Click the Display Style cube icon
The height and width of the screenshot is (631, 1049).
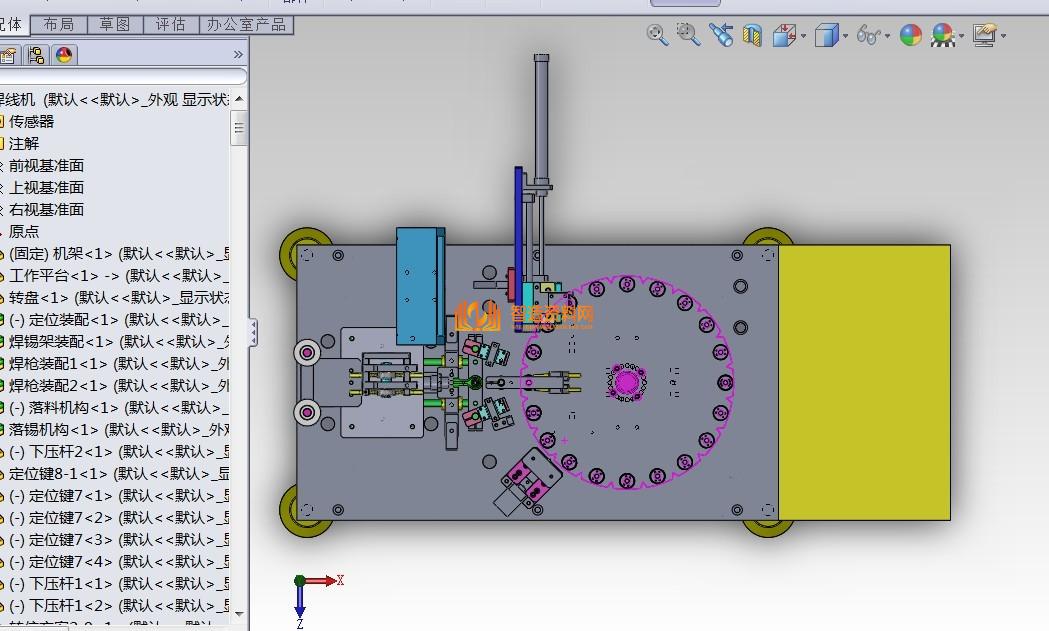[x=826, y=37]
